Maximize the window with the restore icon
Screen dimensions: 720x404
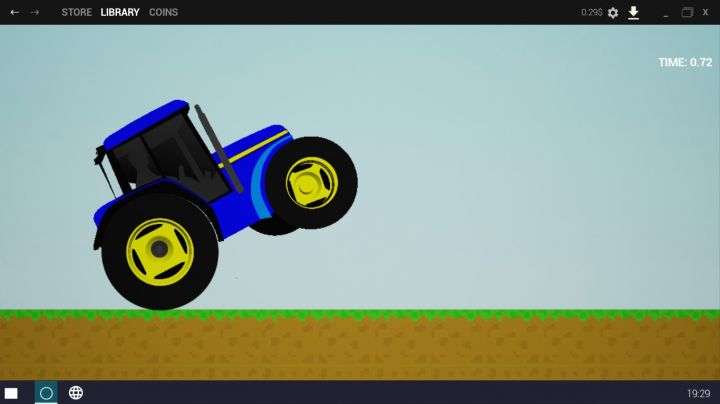(687, 12)
